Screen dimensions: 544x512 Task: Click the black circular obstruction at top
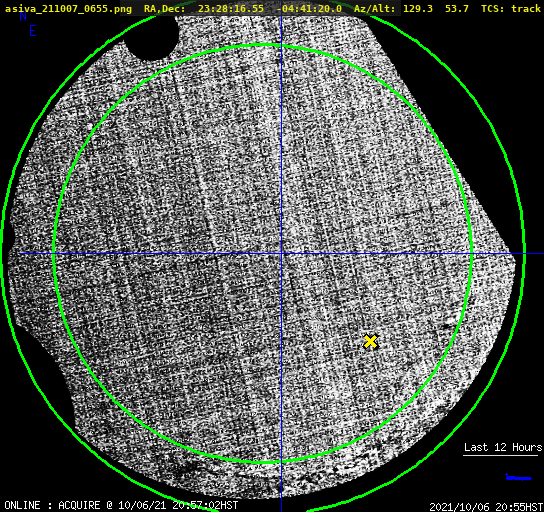[x=152, y=36]
